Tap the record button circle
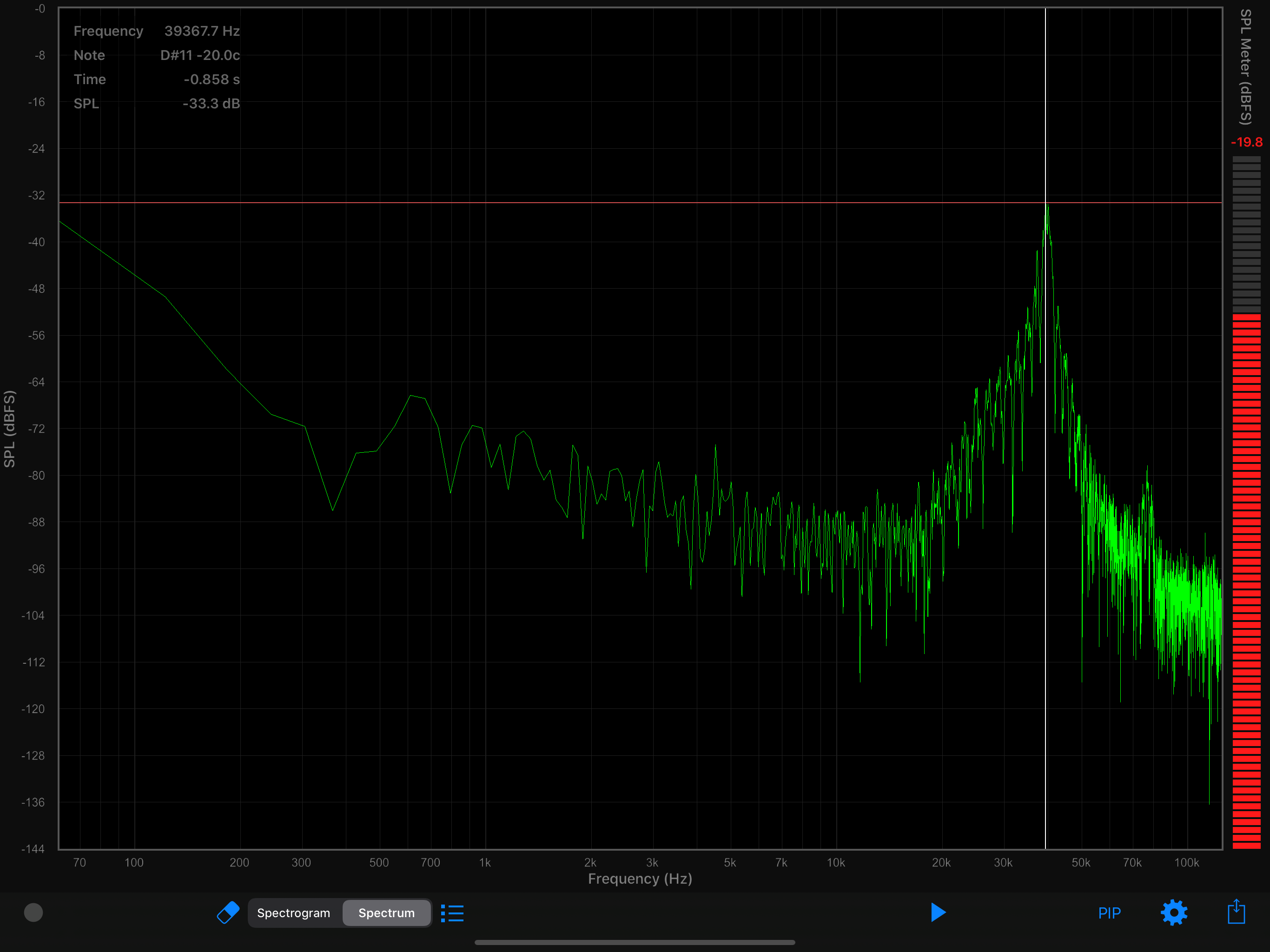 click(33, 912)
